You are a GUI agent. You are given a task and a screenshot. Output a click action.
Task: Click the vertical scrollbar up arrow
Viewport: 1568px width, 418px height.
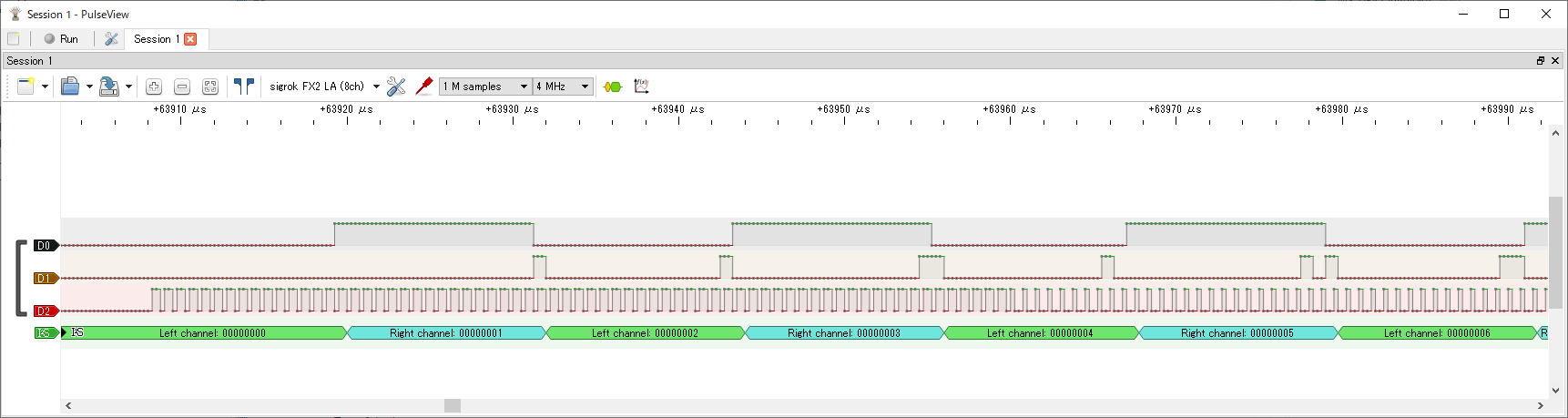pyautogui.click(x=1555, y=133)
